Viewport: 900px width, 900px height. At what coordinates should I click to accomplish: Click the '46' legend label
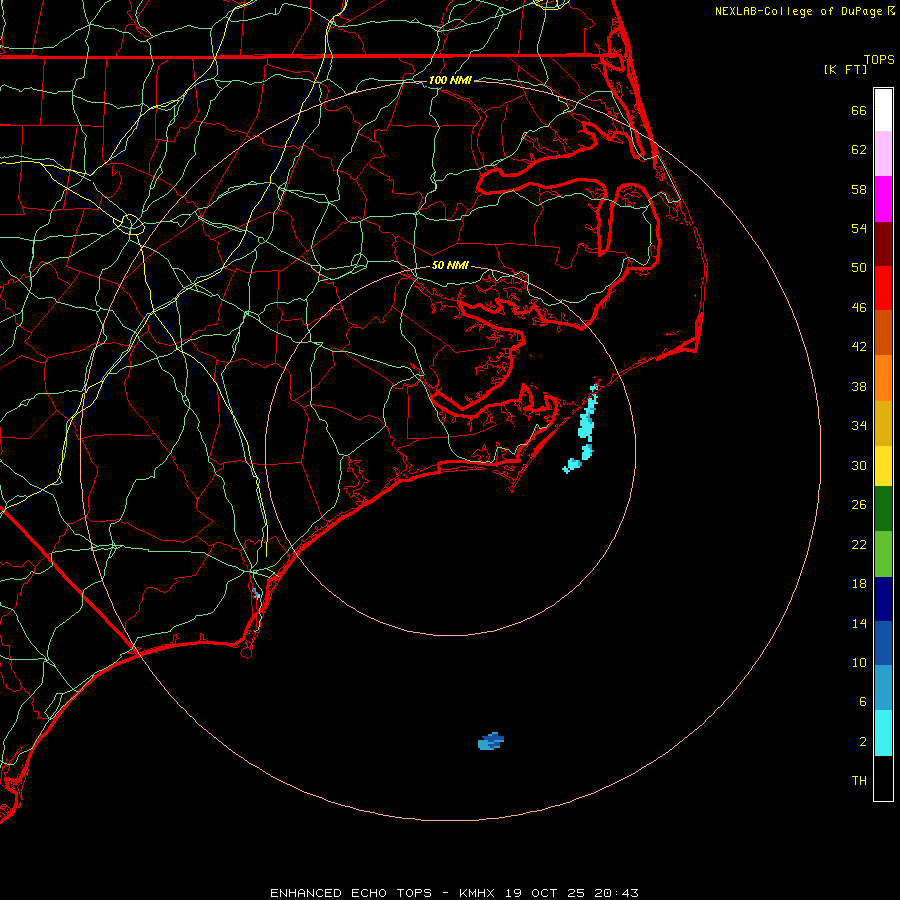click(x=859, y=307)
